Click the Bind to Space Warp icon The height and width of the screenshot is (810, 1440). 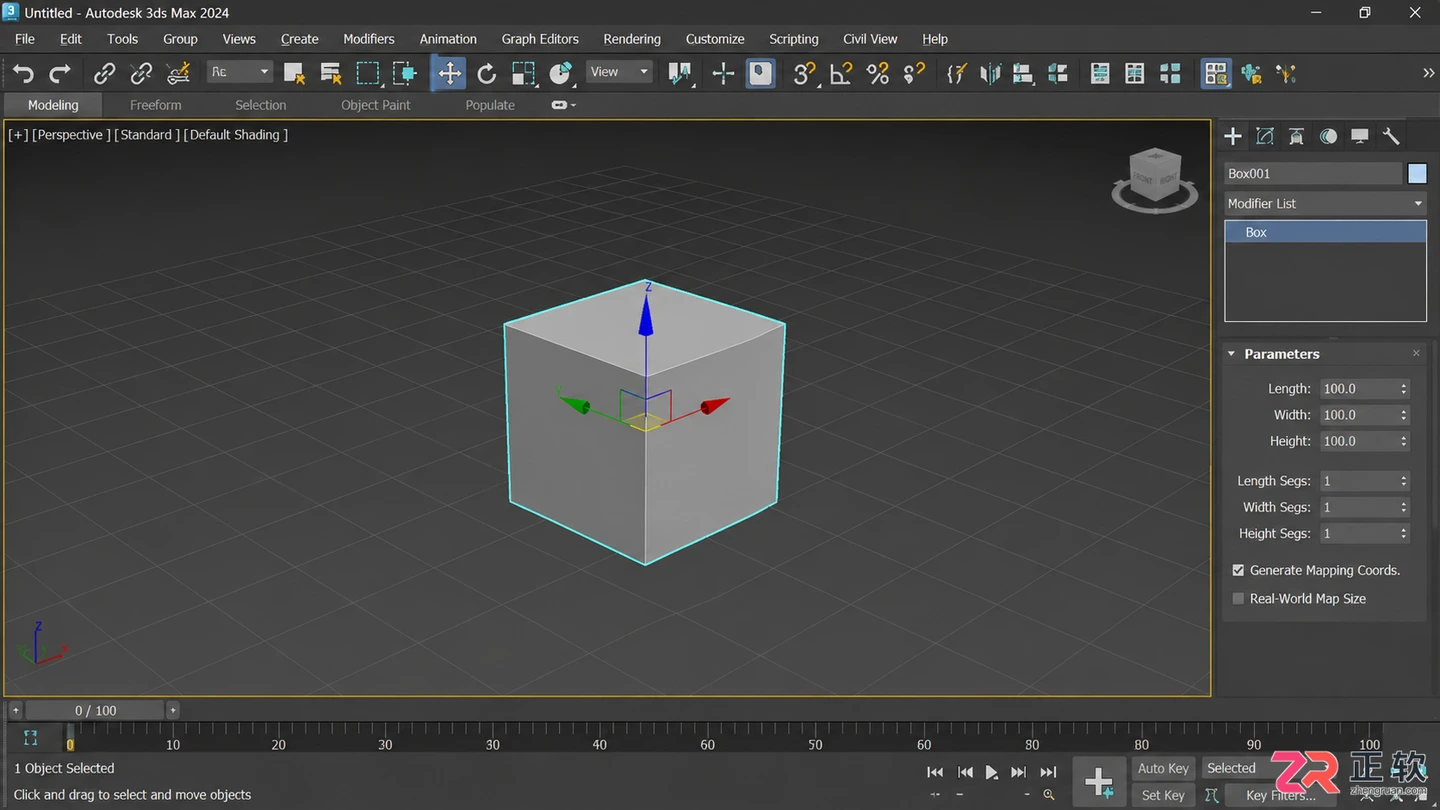tap(178, 73)
